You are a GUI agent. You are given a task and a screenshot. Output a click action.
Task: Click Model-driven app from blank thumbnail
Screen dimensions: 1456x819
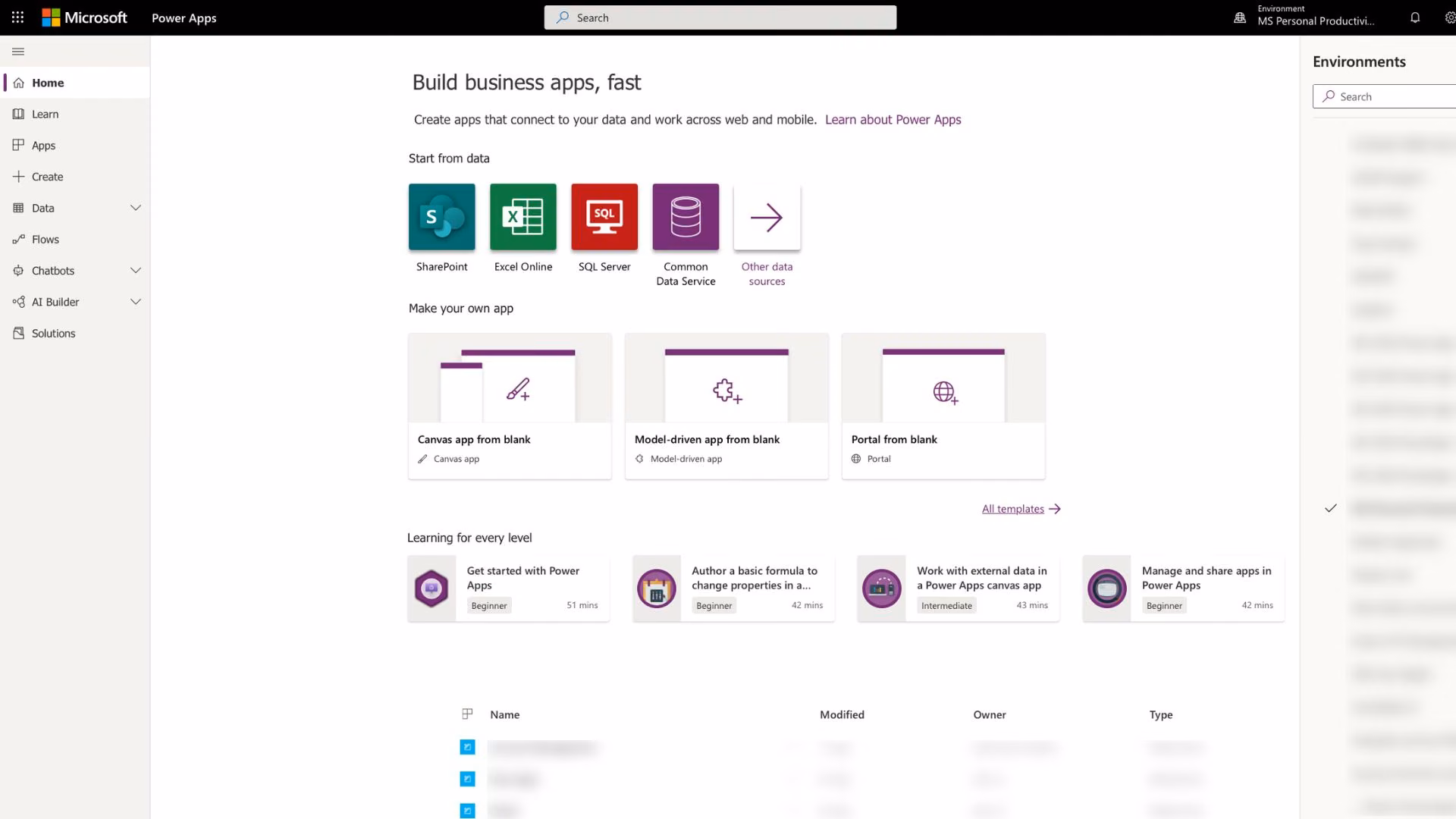pyautogui.click(x=726, y=378)
